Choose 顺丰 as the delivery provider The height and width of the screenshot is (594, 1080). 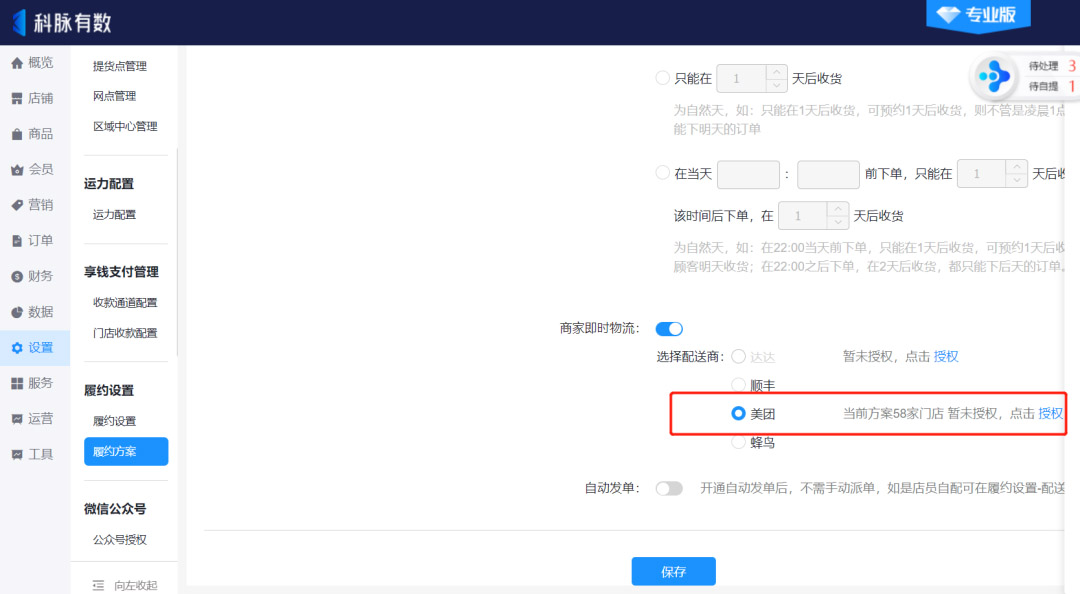738,385
